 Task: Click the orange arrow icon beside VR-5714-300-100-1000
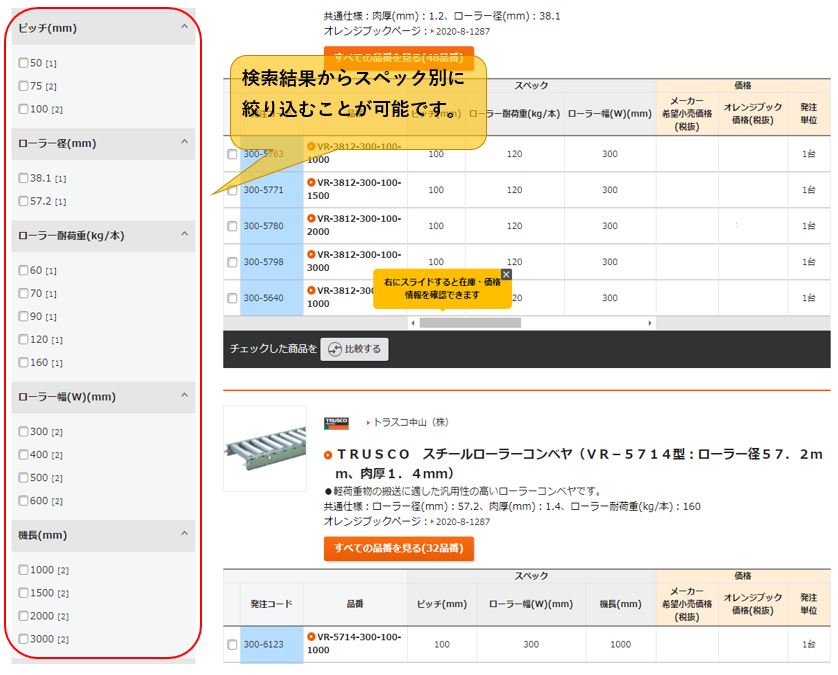(311, 637)
